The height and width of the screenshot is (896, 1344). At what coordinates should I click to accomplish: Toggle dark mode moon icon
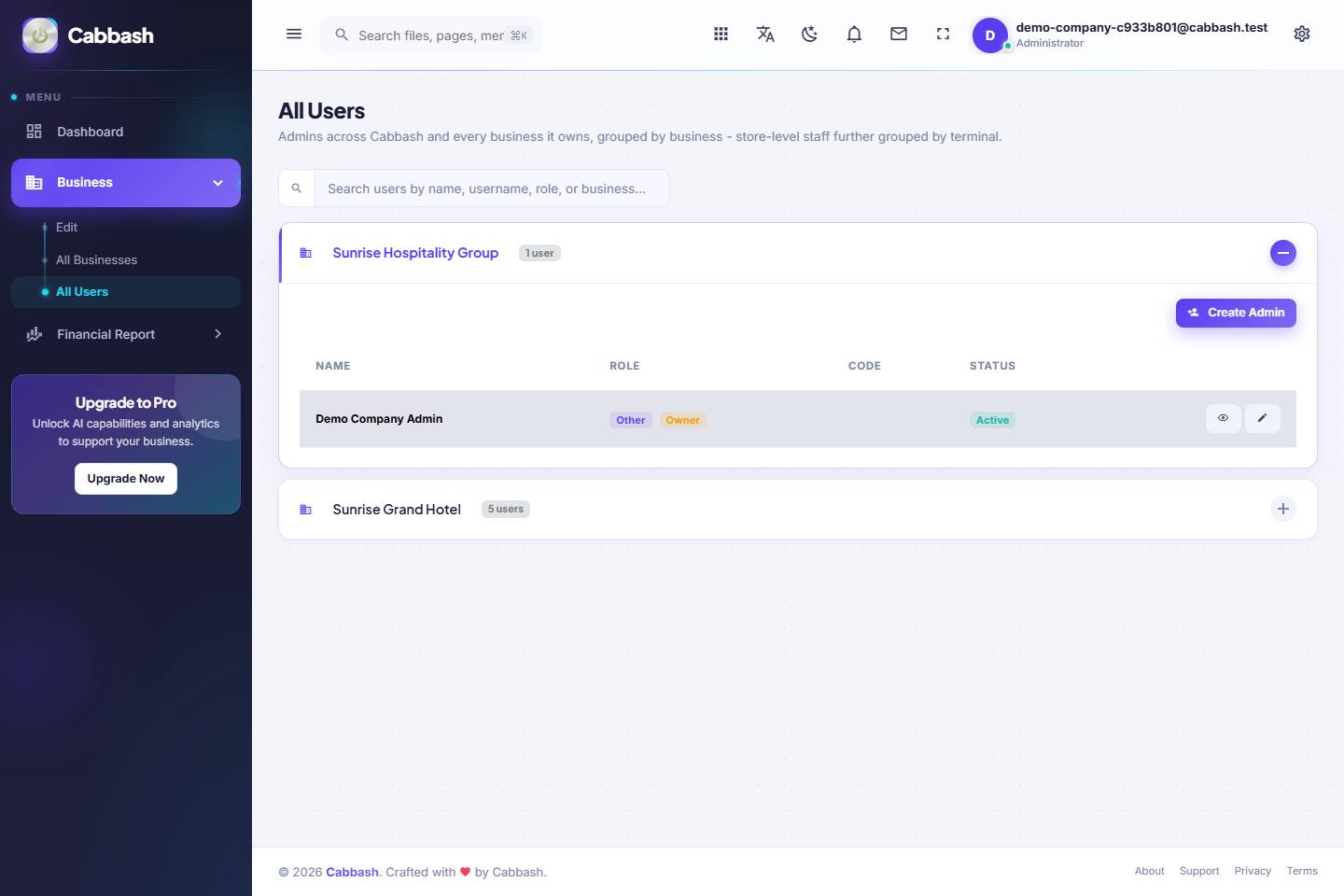(809, 35)
